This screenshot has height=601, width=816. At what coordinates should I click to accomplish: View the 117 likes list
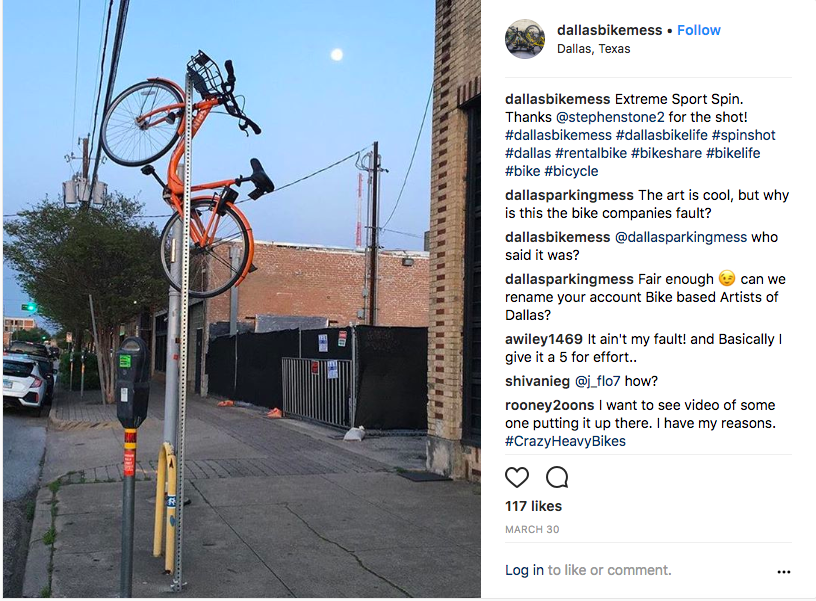pyautogui.click(x=533, y=506)
